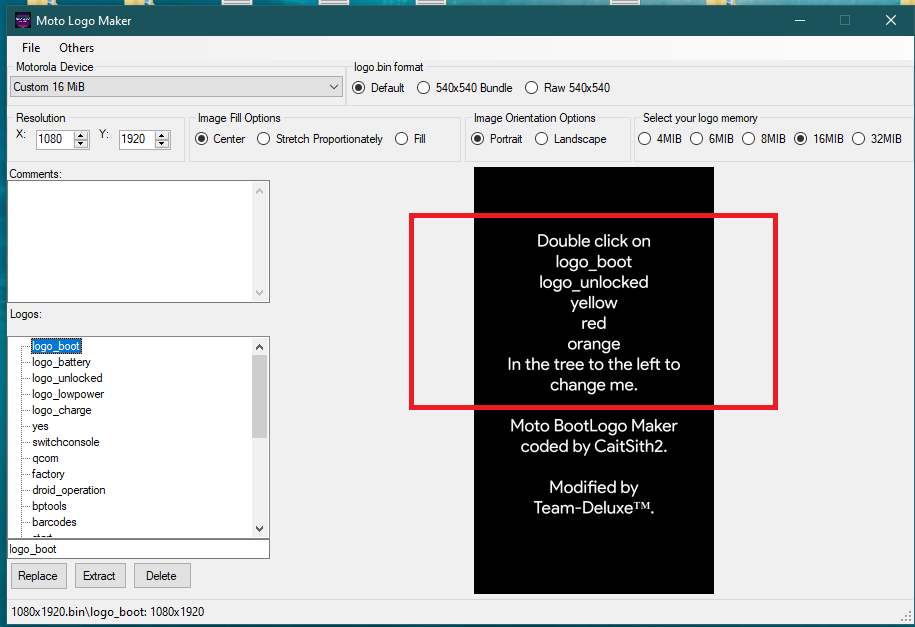Viewport: 915px width, 627px height.
Task: Click the Moto Logo Maker title icon
Action: (x=22, y=21)
